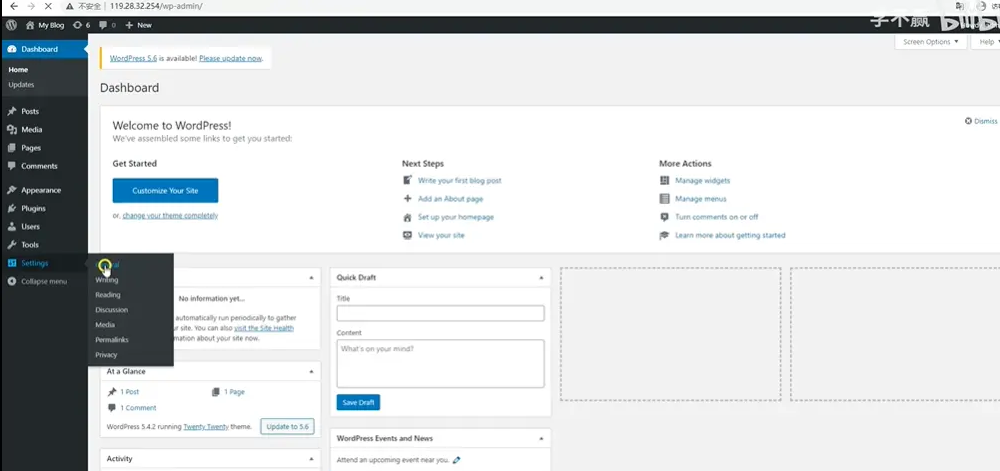1000x471 pixels.
Task: Choose Reading from Settings submenu
Action: coord(108,295)
